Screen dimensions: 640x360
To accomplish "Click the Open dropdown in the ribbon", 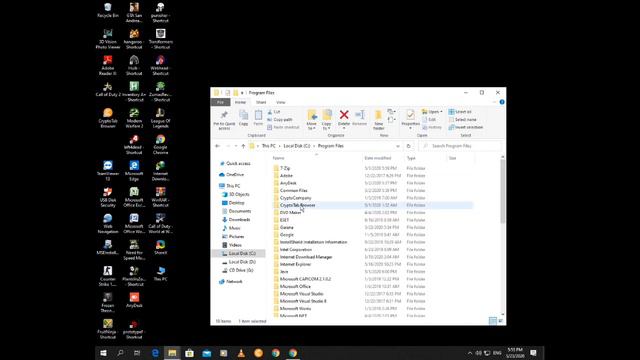I will [x=432, y=112].
